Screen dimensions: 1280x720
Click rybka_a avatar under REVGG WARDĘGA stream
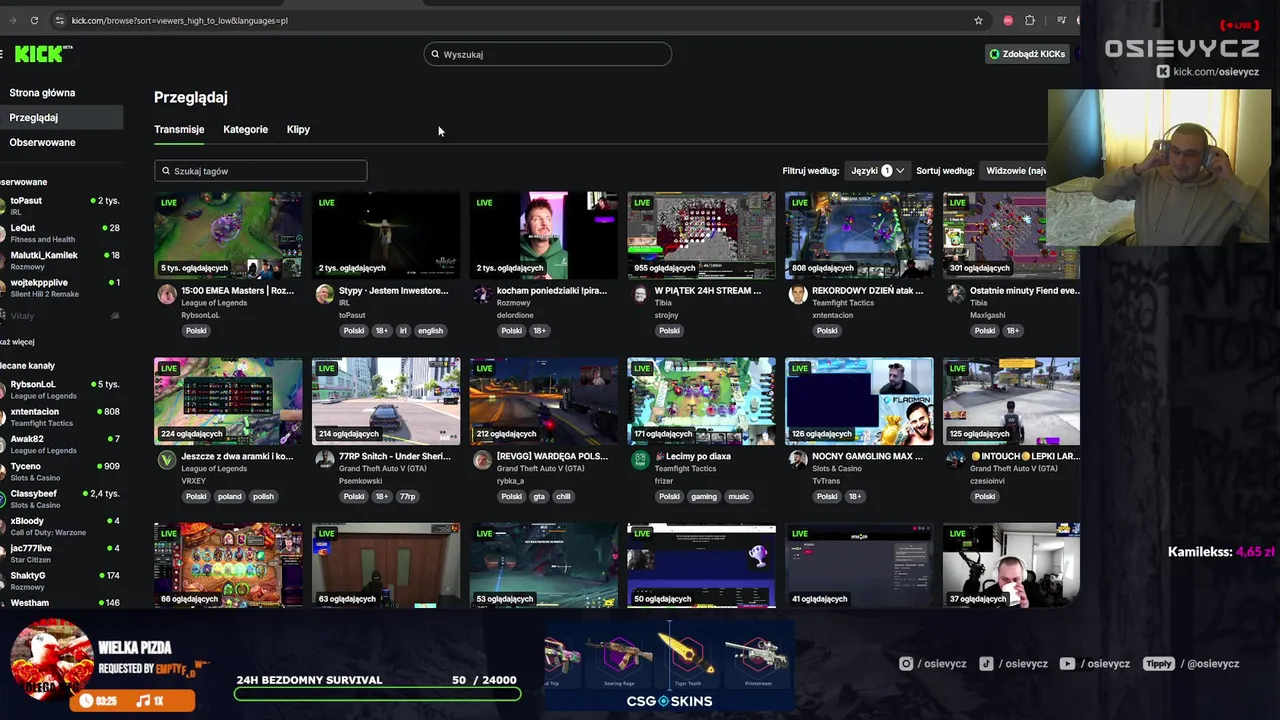482,460
